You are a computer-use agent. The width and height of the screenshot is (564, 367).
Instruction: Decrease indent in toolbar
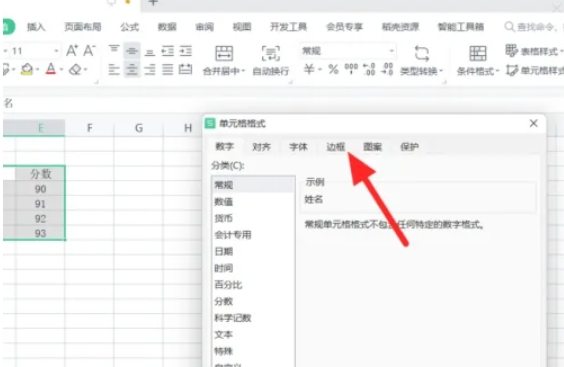168,51
